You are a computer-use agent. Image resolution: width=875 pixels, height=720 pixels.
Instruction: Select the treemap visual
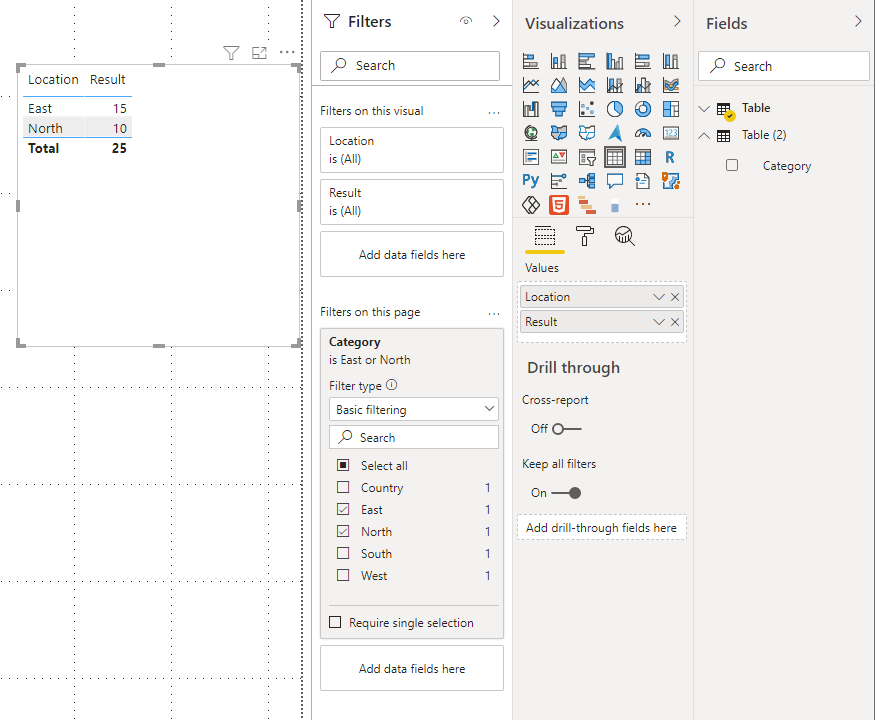671,109
